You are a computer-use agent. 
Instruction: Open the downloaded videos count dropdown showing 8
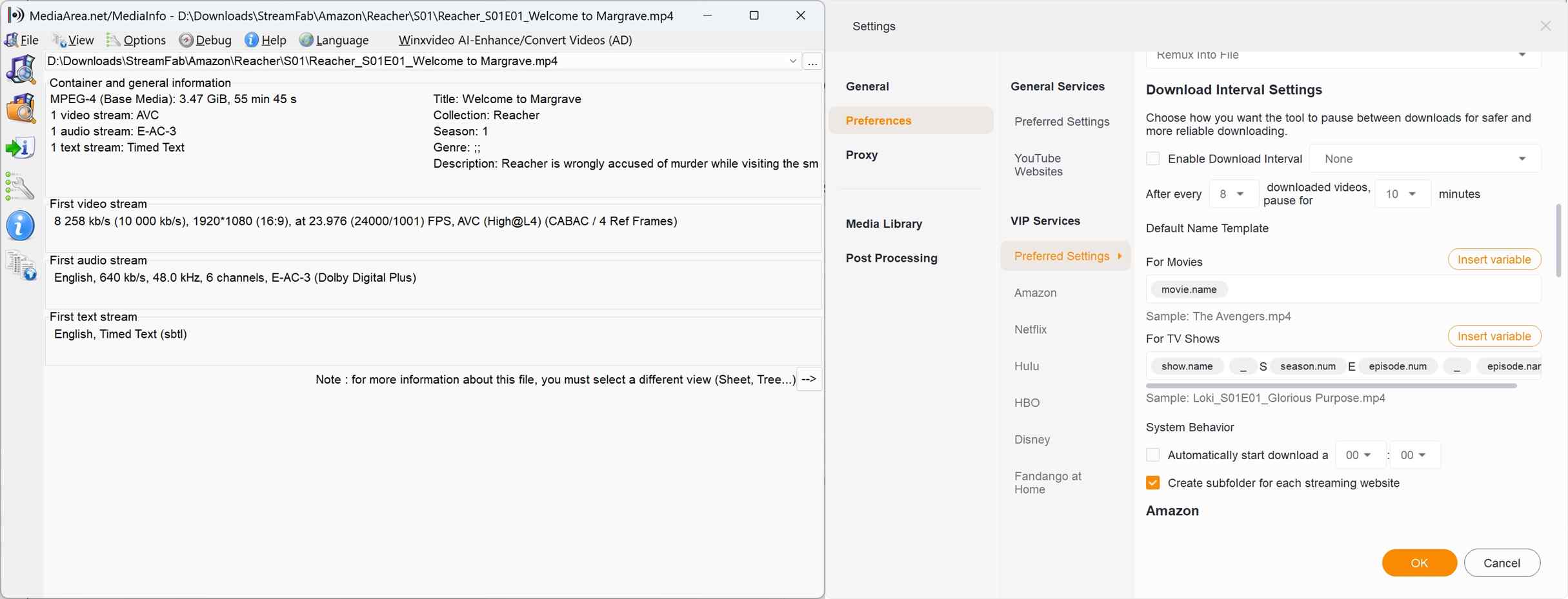click(x=1233, y=193)
